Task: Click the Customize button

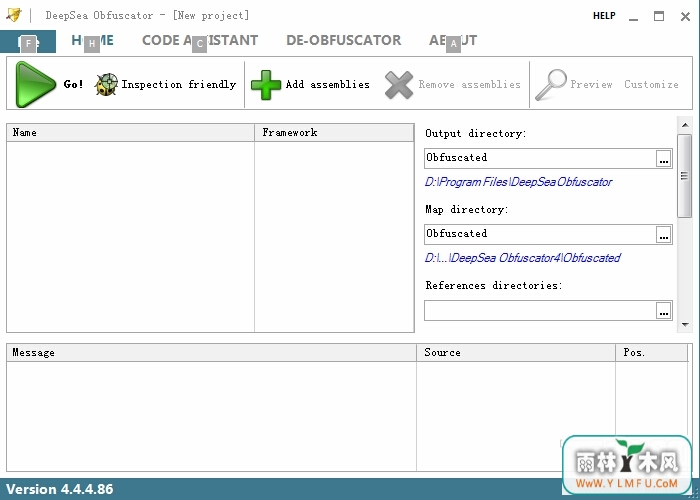Action: click(651, 84)
